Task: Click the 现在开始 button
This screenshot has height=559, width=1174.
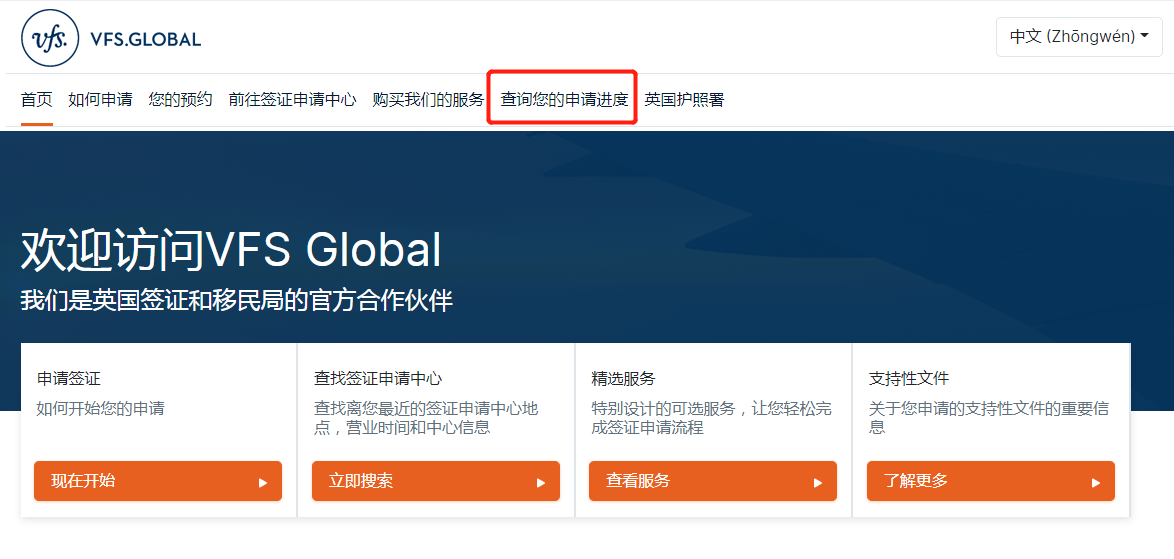Action: 158,481
